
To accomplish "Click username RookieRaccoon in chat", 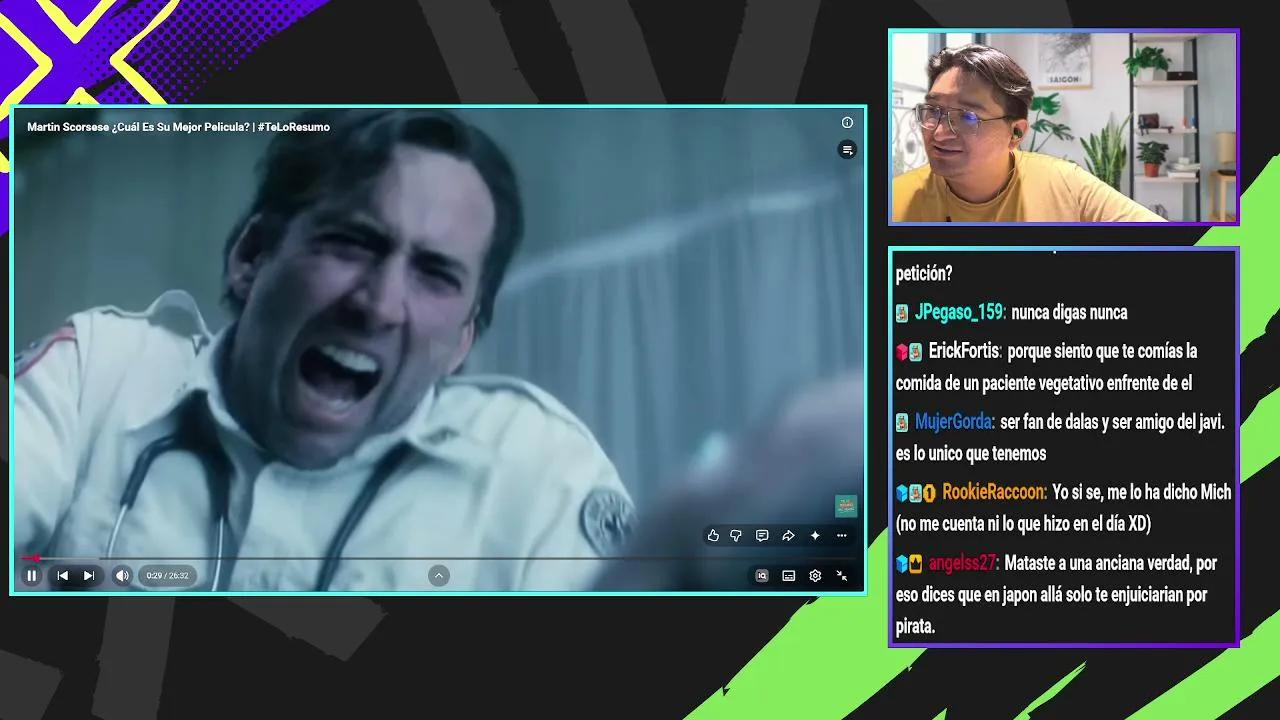I will [995, 492].
